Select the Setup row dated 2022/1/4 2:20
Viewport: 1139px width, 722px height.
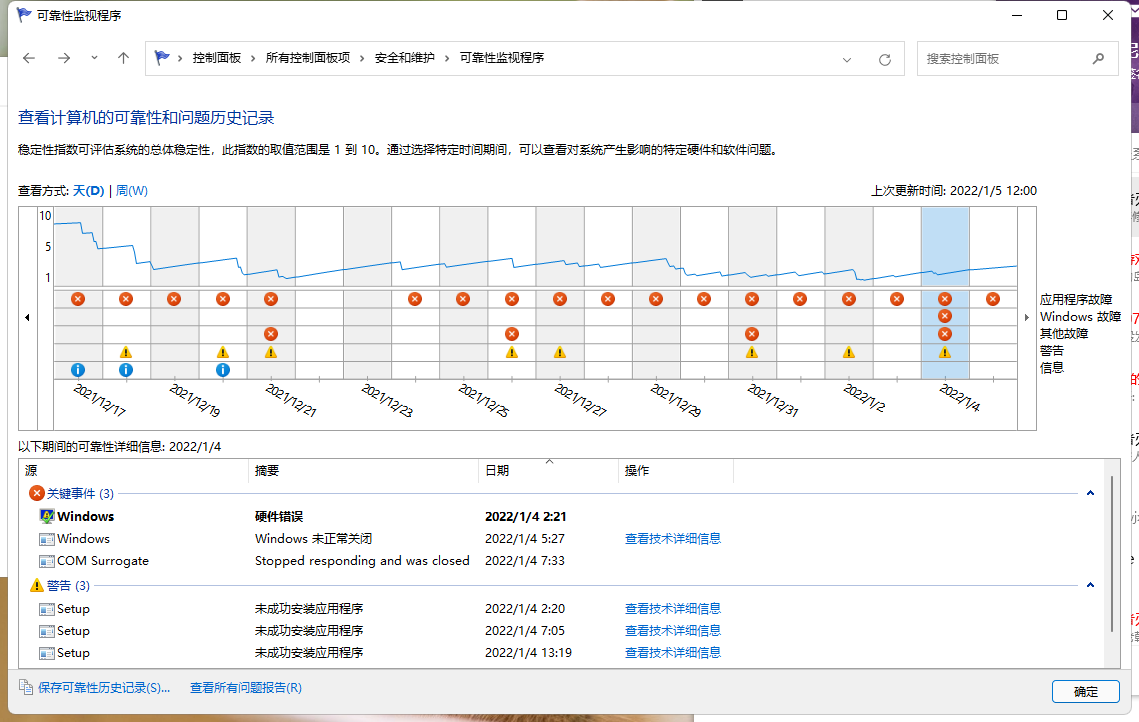click(559, 609)
